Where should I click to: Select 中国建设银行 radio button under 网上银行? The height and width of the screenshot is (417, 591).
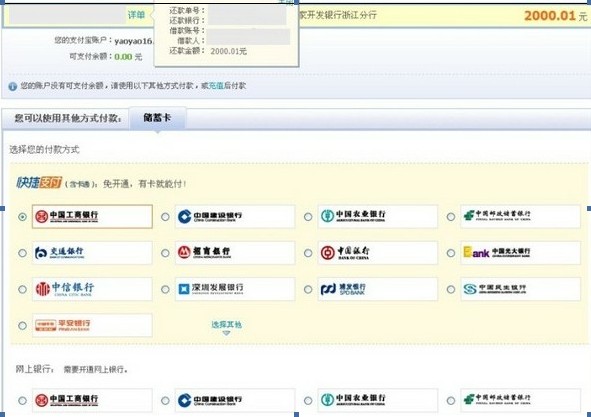(x=165, y=400)
